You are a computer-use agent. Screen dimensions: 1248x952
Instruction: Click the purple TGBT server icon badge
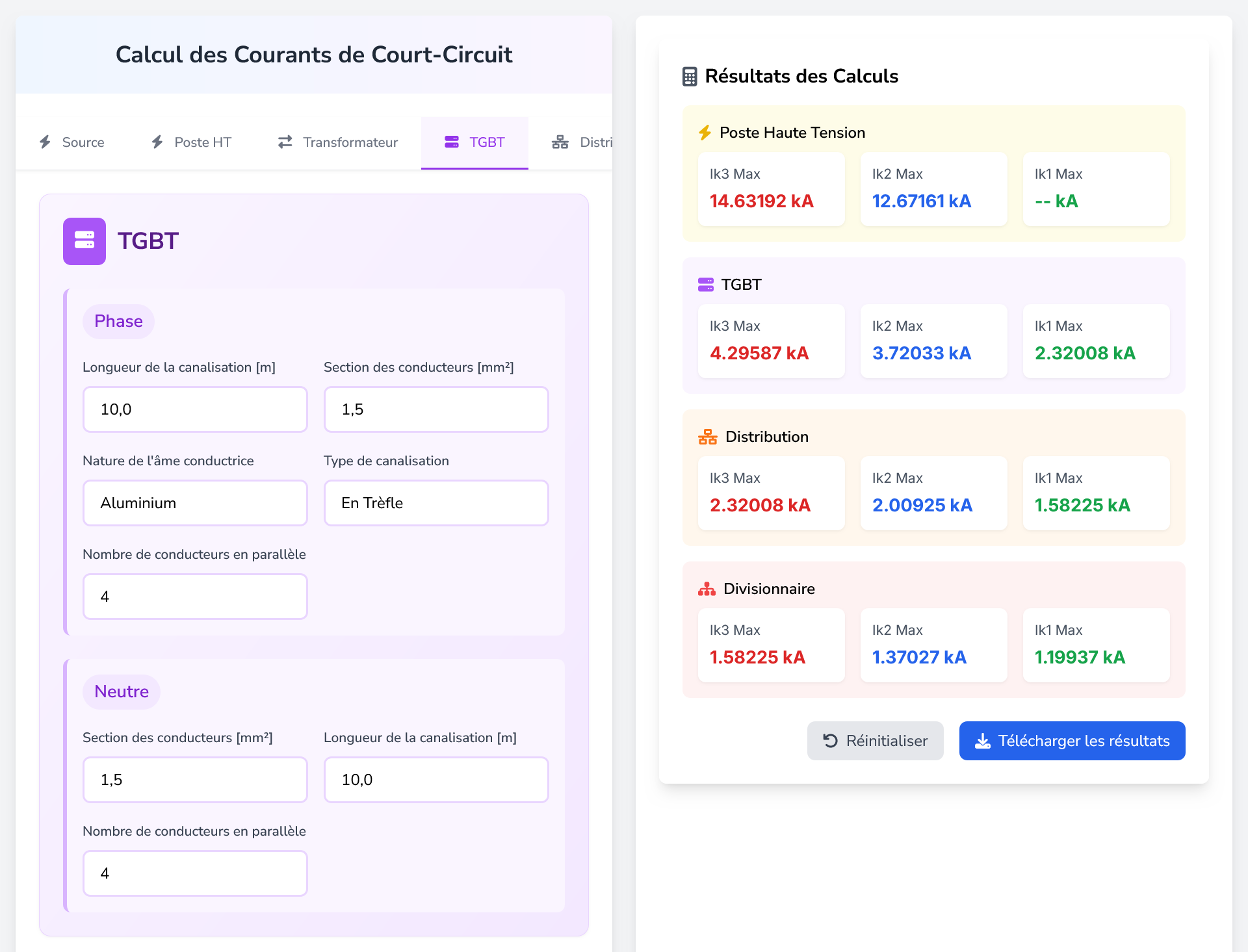click(x=84, y=241)
